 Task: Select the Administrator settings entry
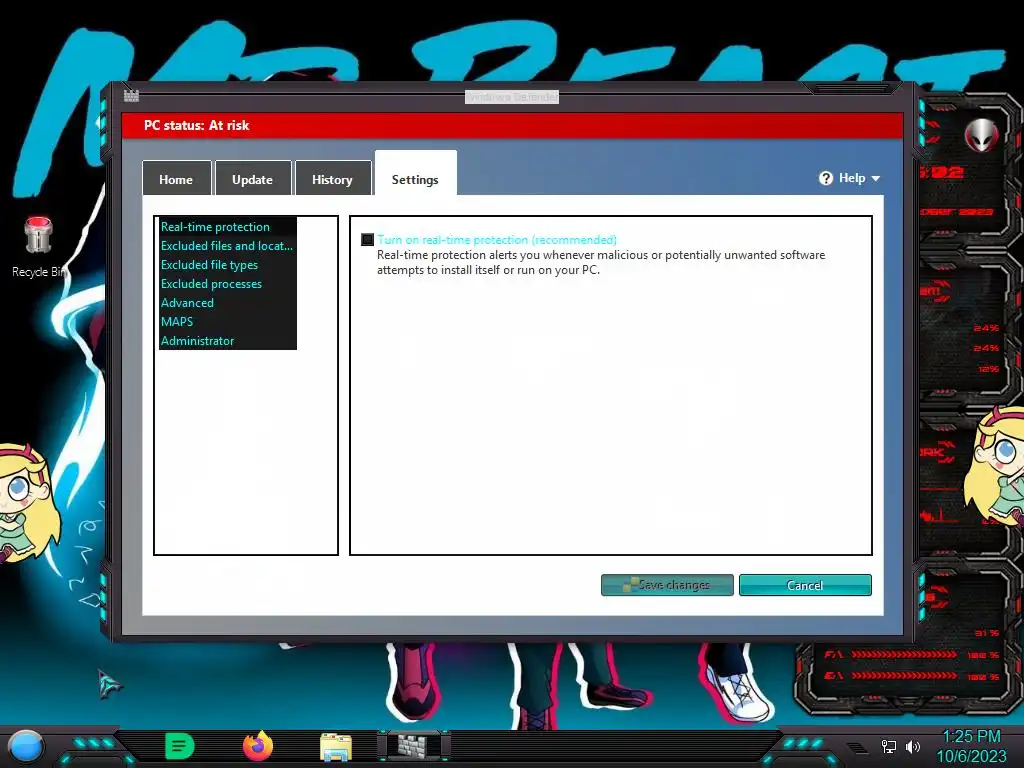tap(197, 340)
